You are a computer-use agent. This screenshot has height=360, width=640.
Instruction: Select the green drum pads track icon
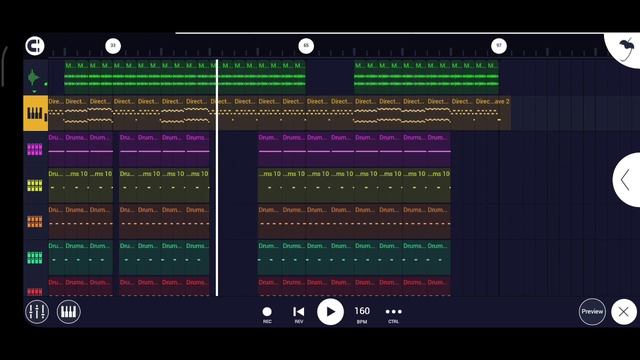35,258
